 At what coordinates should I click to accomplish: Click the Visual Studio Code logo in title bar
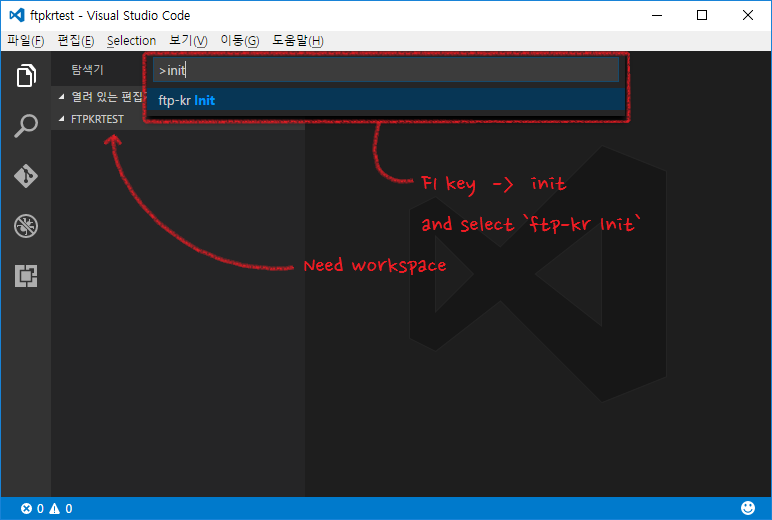pyautogui.click(x=17, y=15)
